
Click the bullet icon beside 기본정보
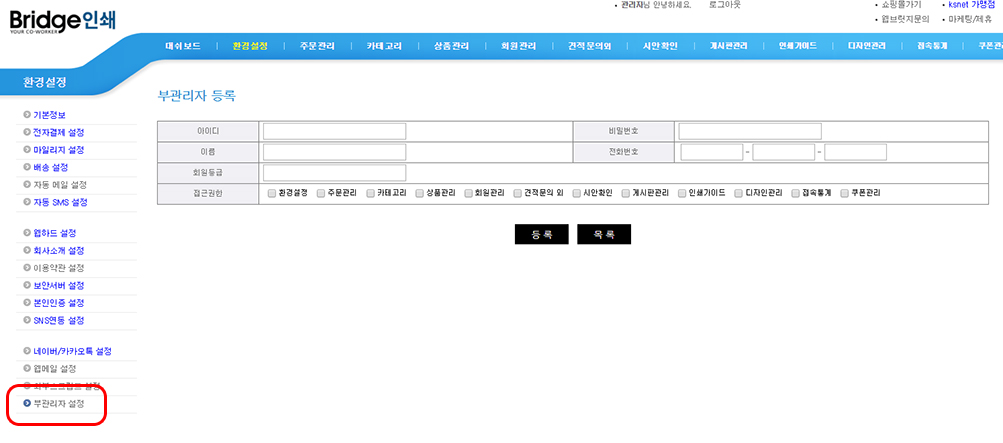(x=27, y=115)
